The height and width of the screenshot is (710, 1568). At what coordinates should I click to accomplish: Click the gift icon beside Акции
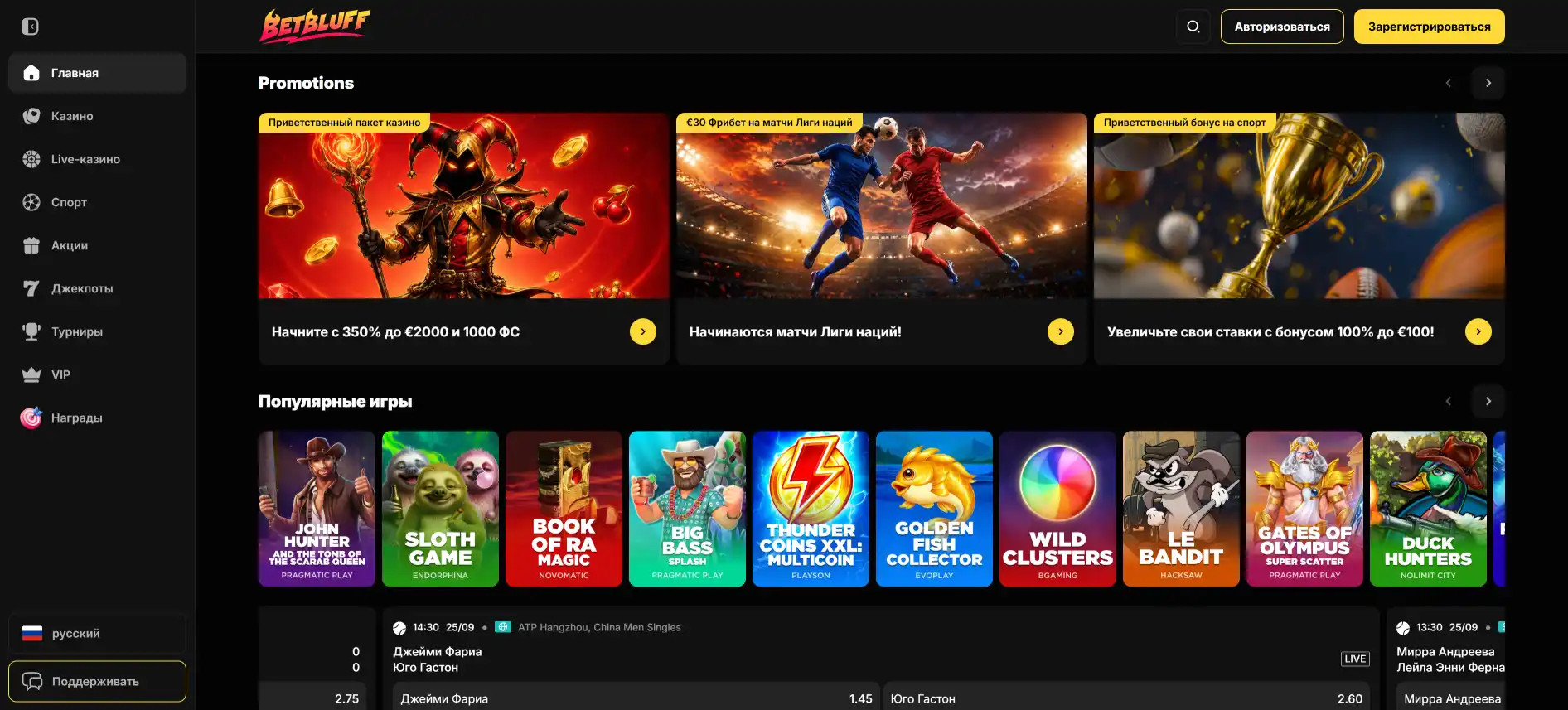pos(31,245)
